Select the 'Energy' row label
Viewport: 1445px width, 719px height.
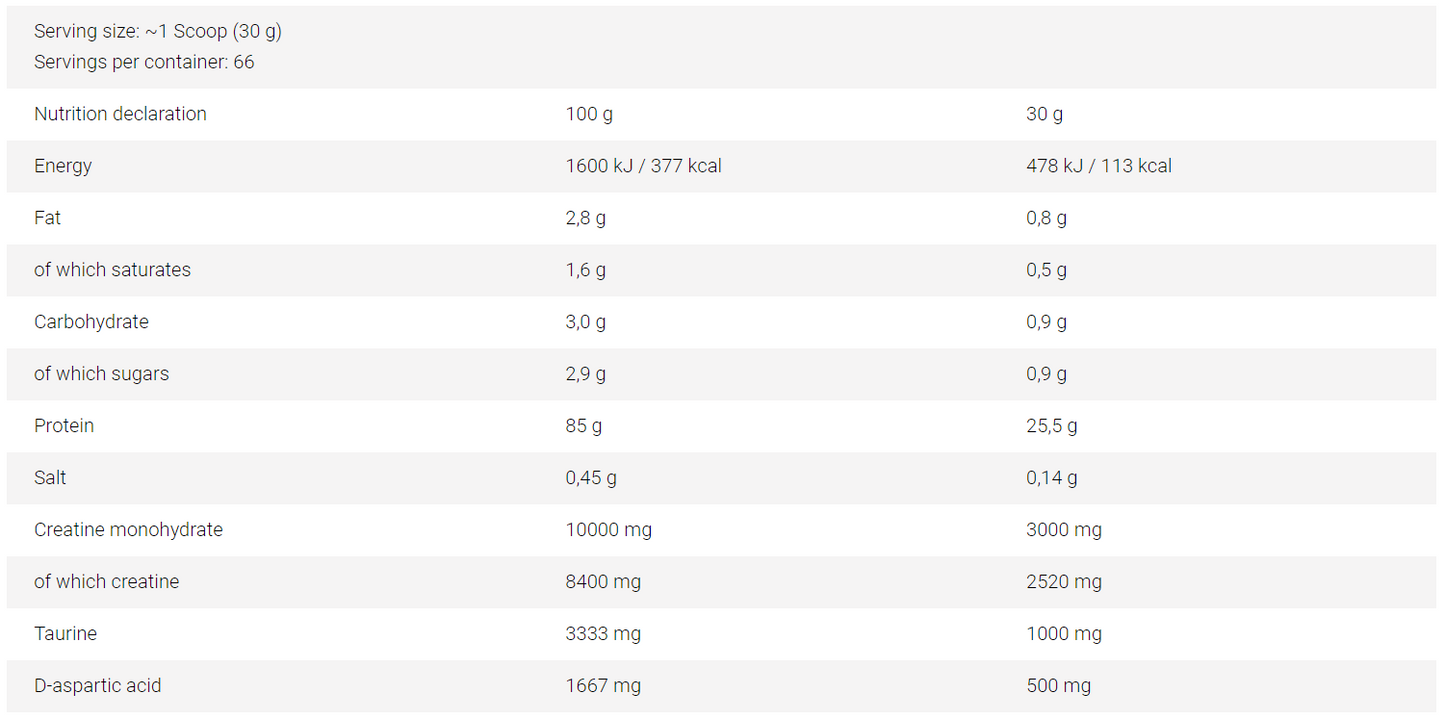(x=63, y=166)
